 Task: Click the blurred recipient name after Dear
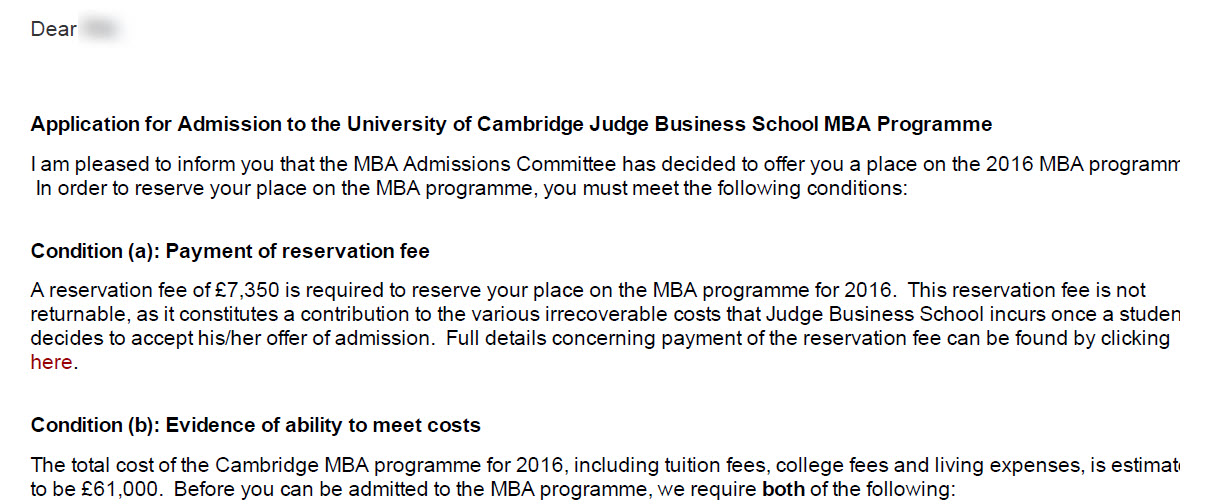point(102,30)
